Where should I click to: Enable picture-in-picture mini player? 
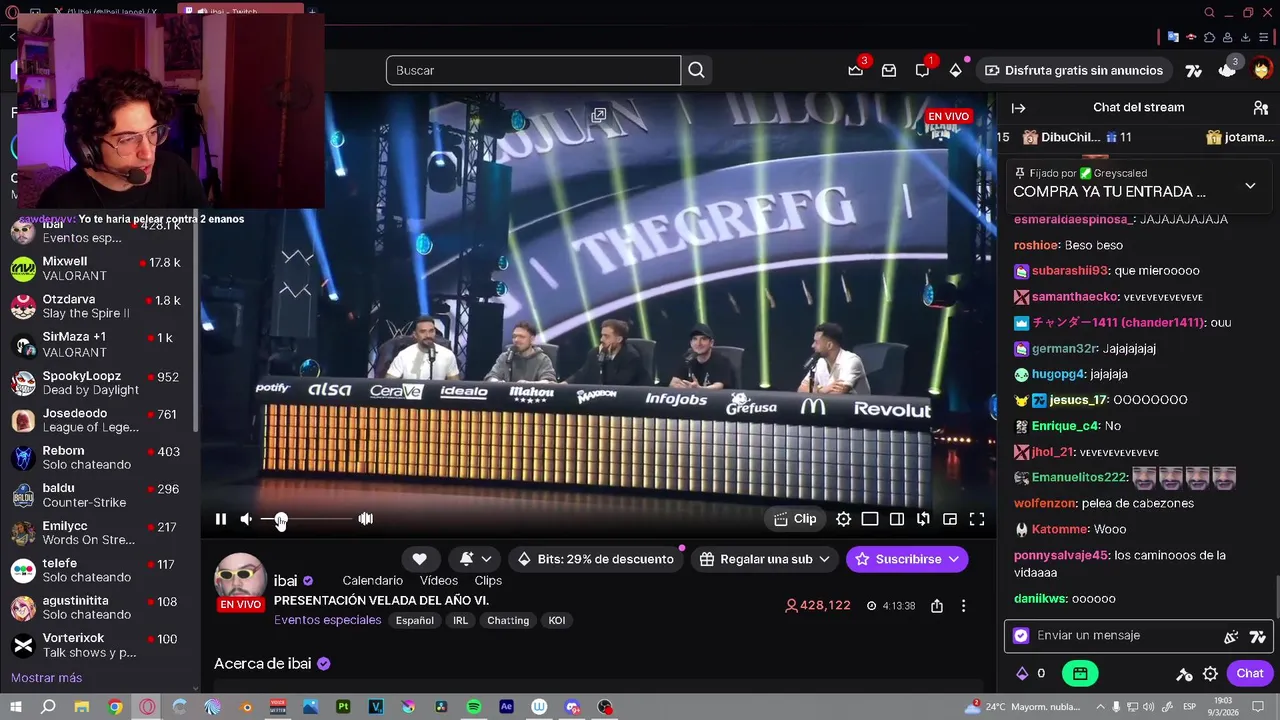(950, 519)
